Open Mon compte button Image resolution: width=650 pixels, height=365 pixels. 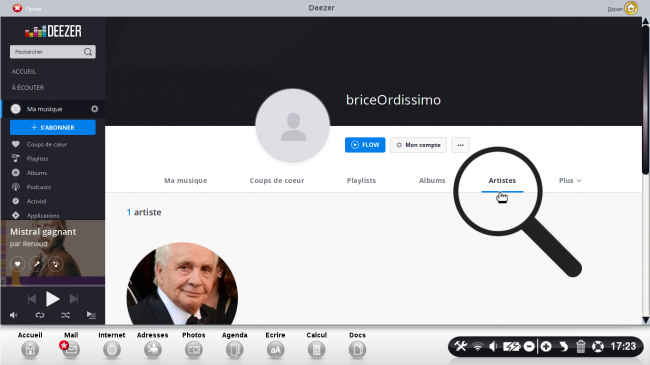pyautogui.click(x=418, y=145)
